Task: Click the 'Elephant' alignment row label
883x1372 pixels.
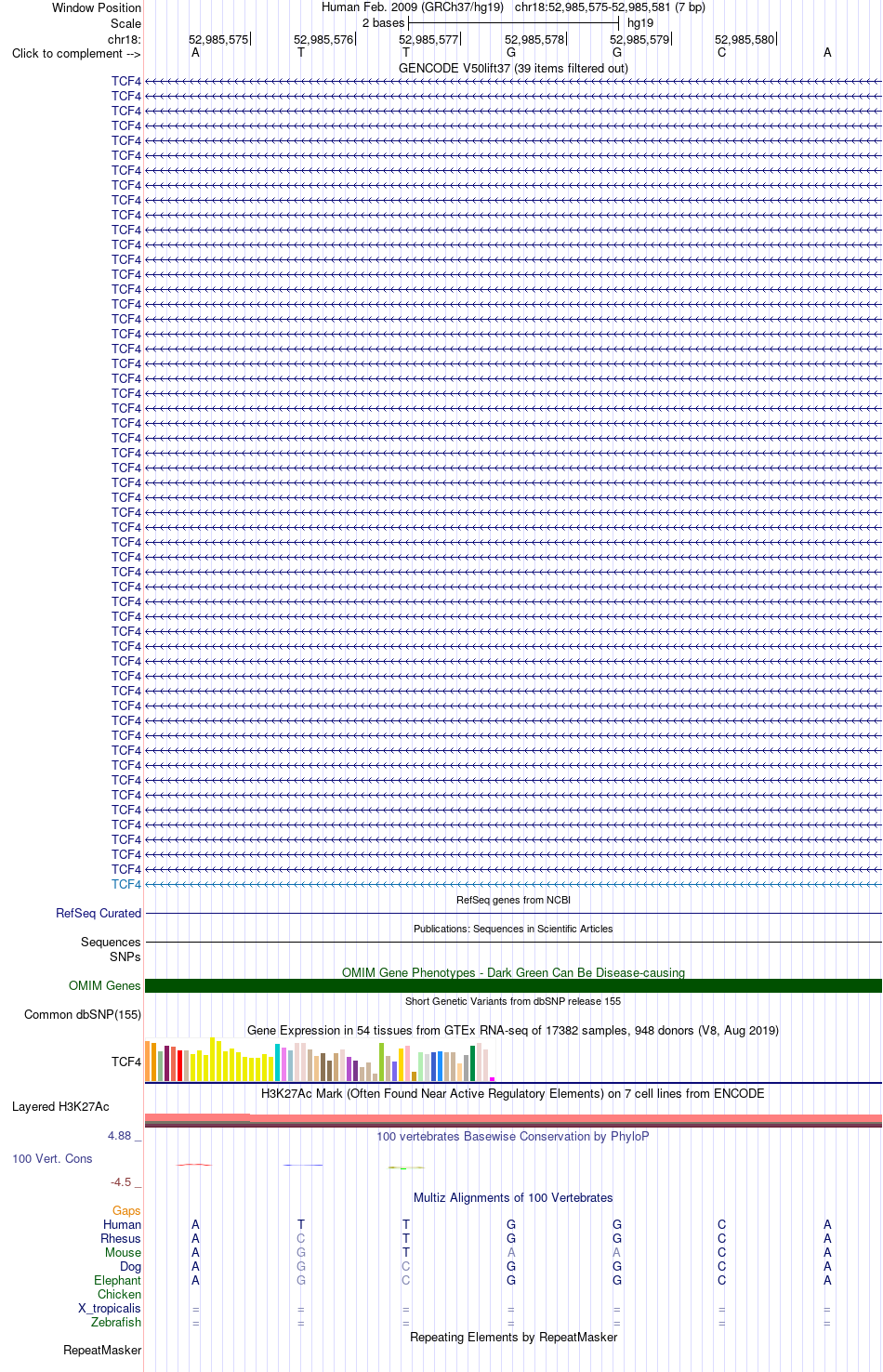Action: [x=118, y=1280]
